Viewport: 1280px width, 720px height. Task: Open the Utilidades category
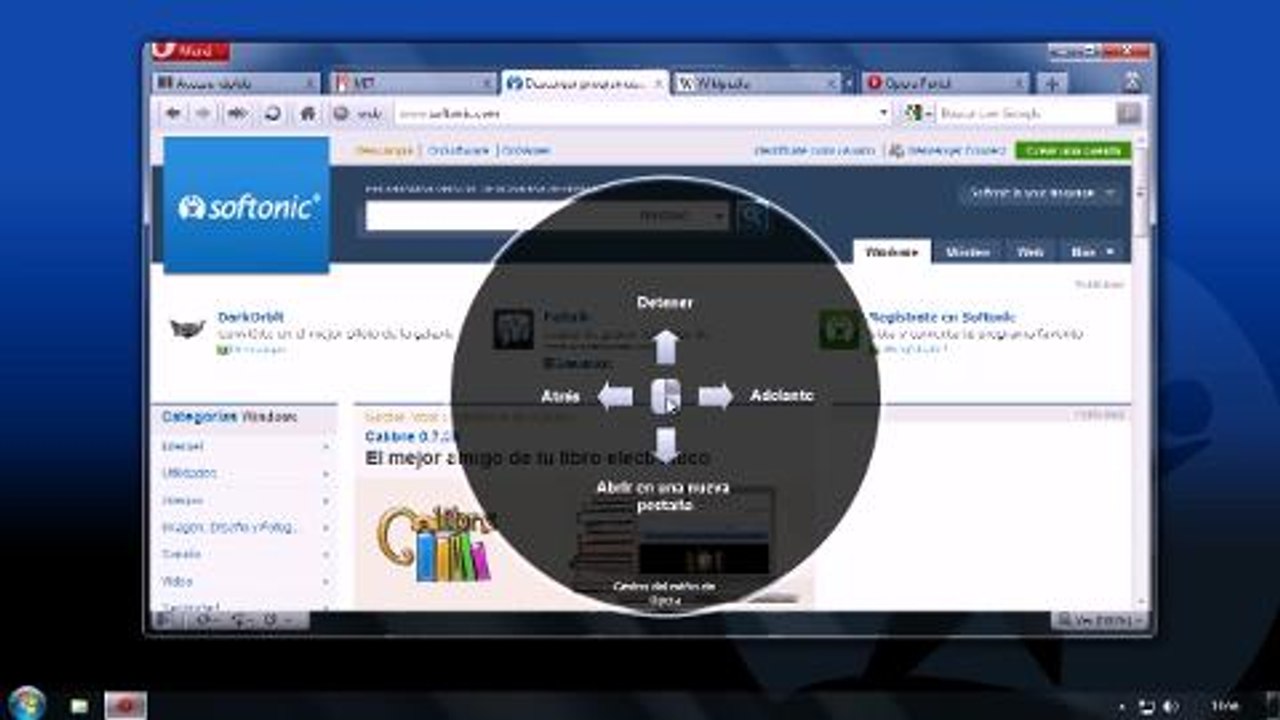tap(189, 473)
